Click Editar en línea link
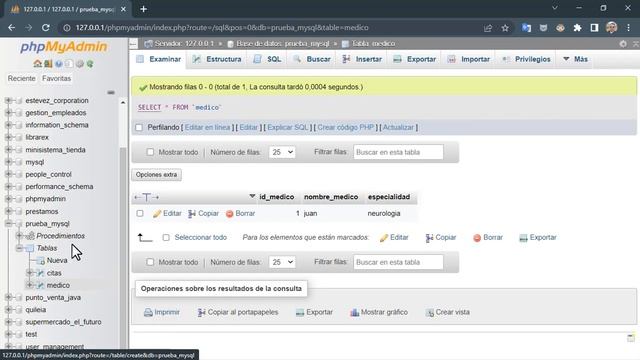This screenshot has width=640, height=360. coord(207,127)
